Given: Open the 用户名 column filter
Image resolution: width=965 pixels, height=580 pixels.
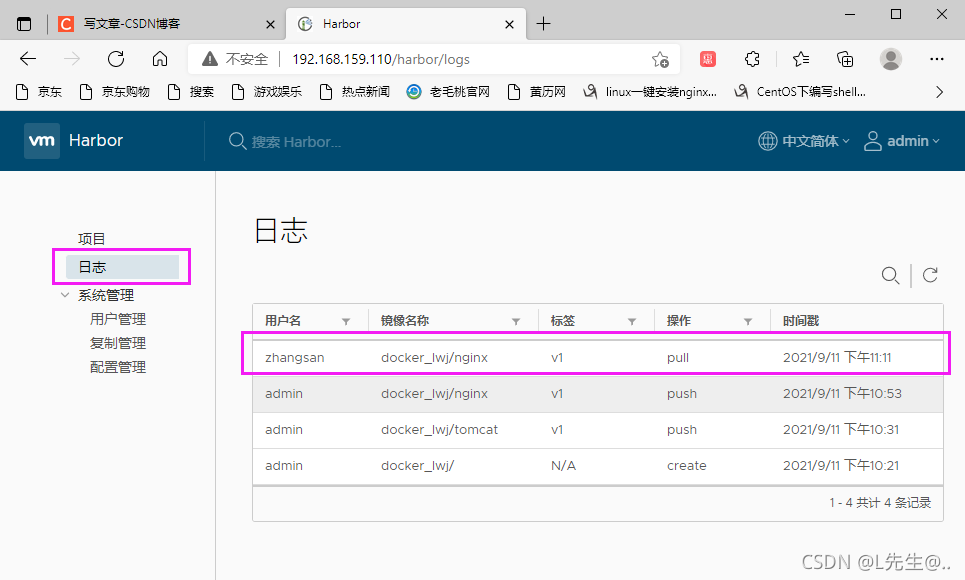Looking at the screenshot, I should [x=346, y=321].
